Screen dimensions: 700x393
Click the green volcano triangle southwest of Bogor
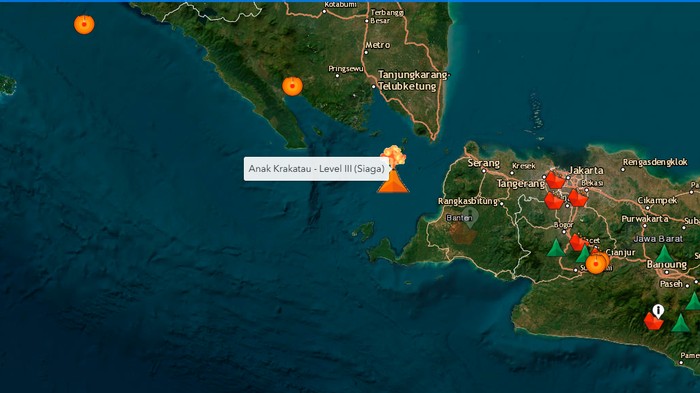point(556,248)
